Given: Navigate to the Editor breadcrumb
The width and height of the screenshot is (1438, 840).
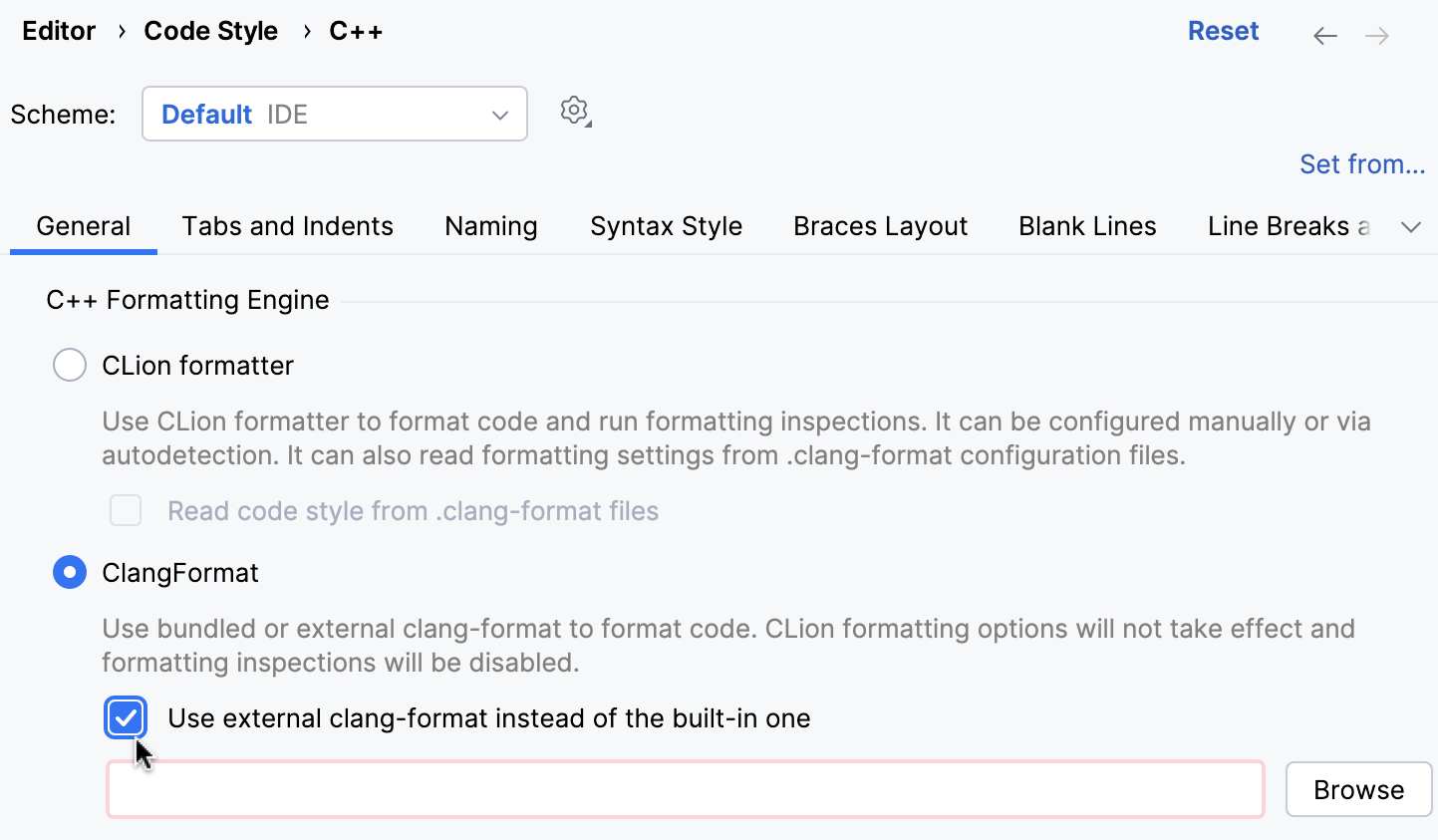Looking at the screenshot, I should (x=58, y=31).
